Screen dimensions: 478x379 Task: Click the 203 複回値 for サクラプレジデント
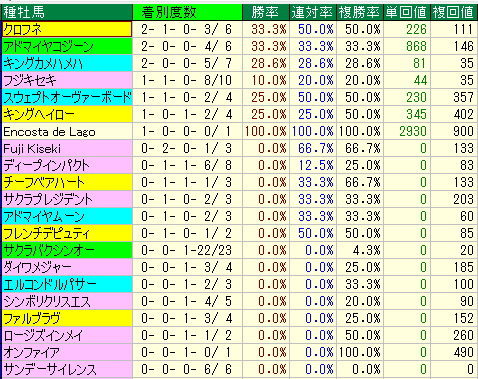(x=463, y=199)
